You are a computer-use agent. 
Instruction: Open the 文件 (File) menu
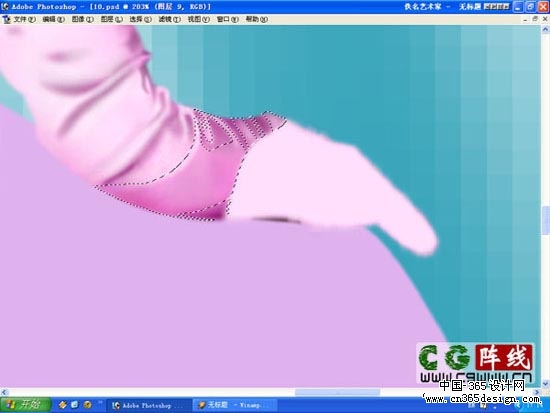(25, 19)
